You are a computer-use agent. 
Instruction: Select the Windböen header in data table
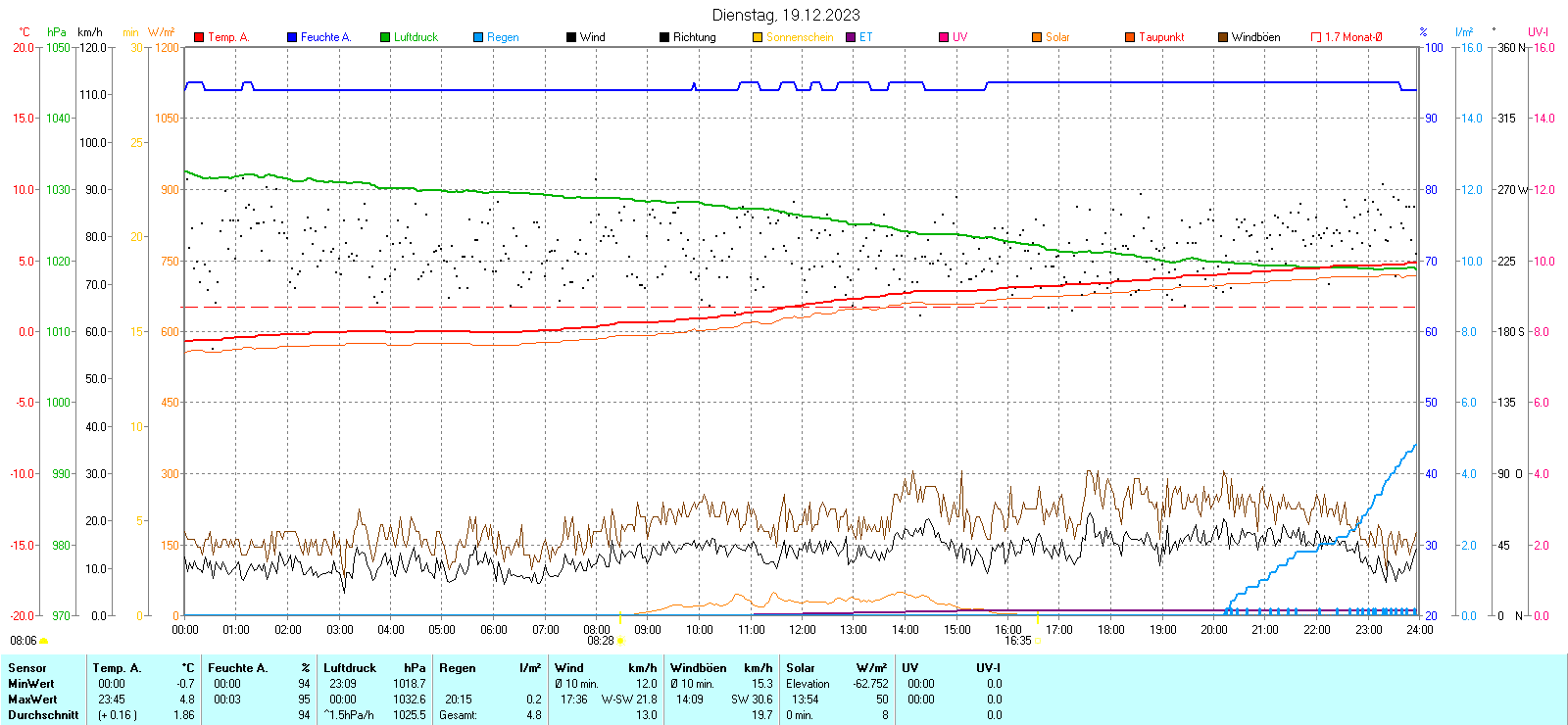click(x=698, y=668)
